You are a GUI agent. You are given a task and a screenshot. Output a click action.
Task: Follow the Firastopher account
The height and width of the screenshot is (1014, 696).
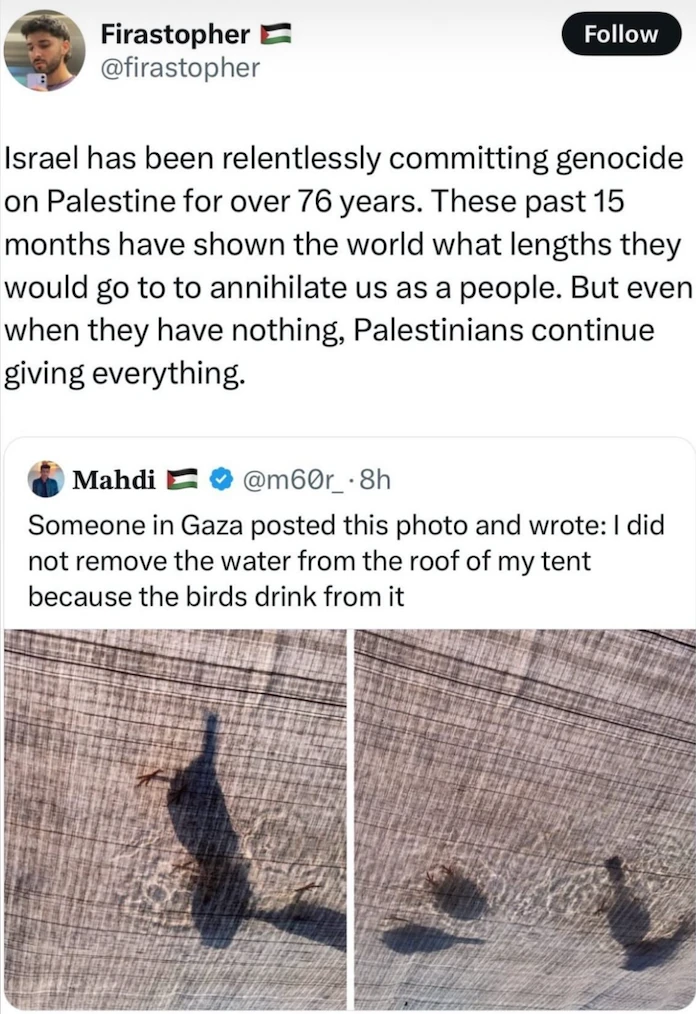tap(620, 34)
